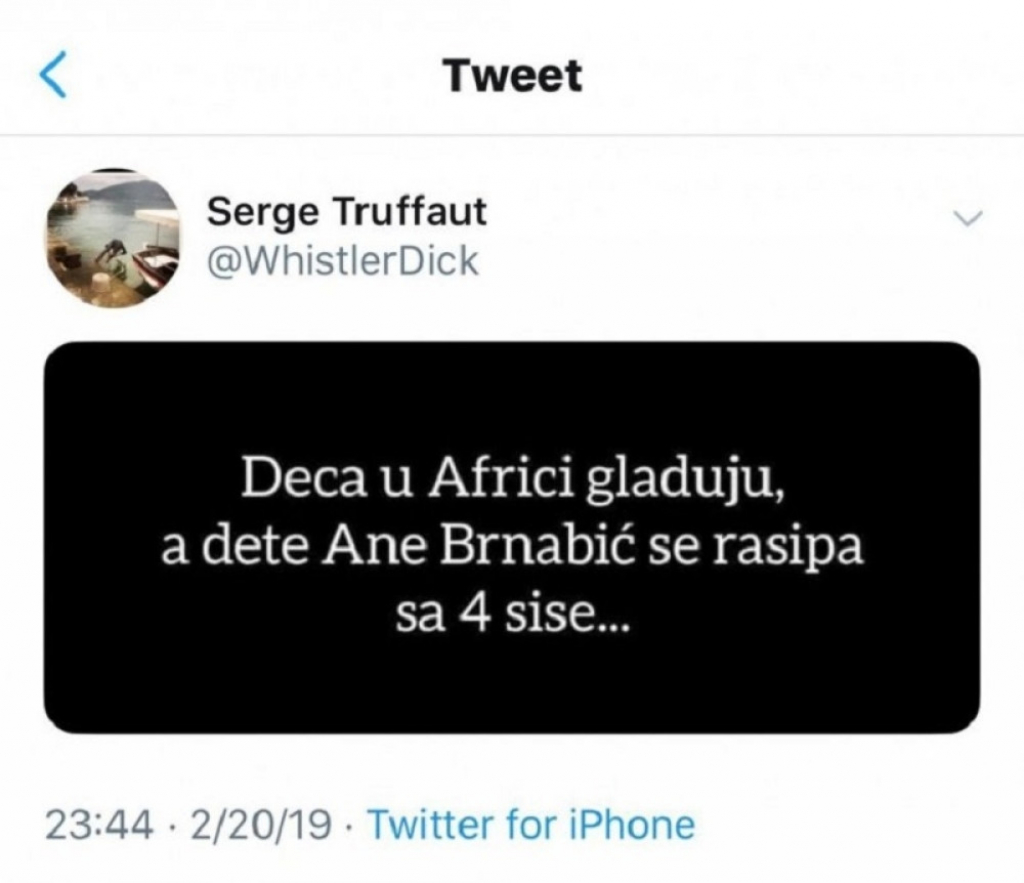
Task: Tap the Twitter for iPhone source link
Action: click(531, 826)
